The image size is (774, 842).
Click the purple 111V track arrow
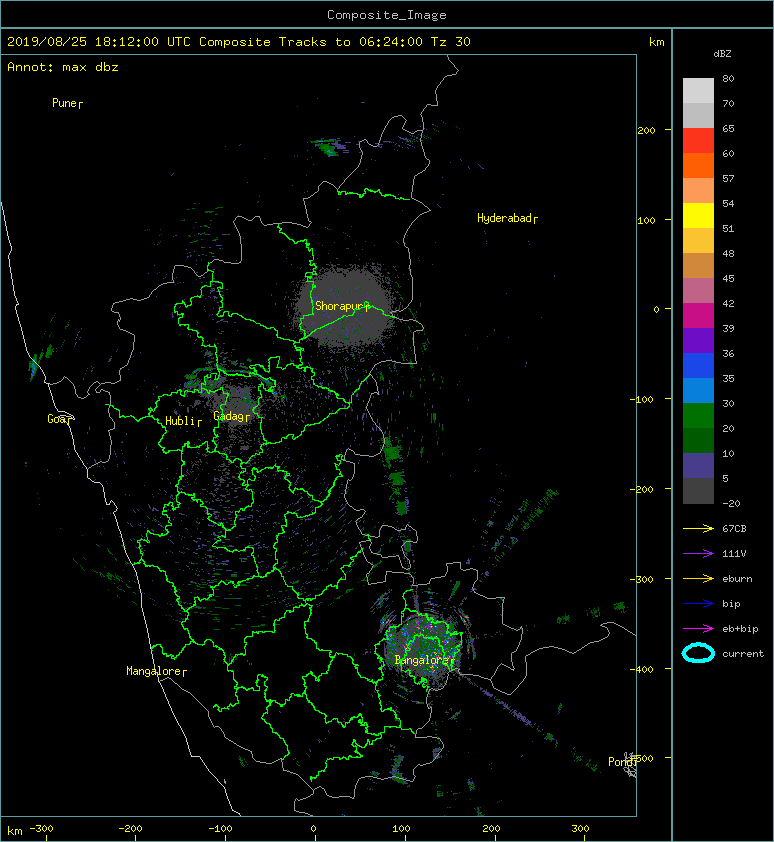tap(698, 554)
